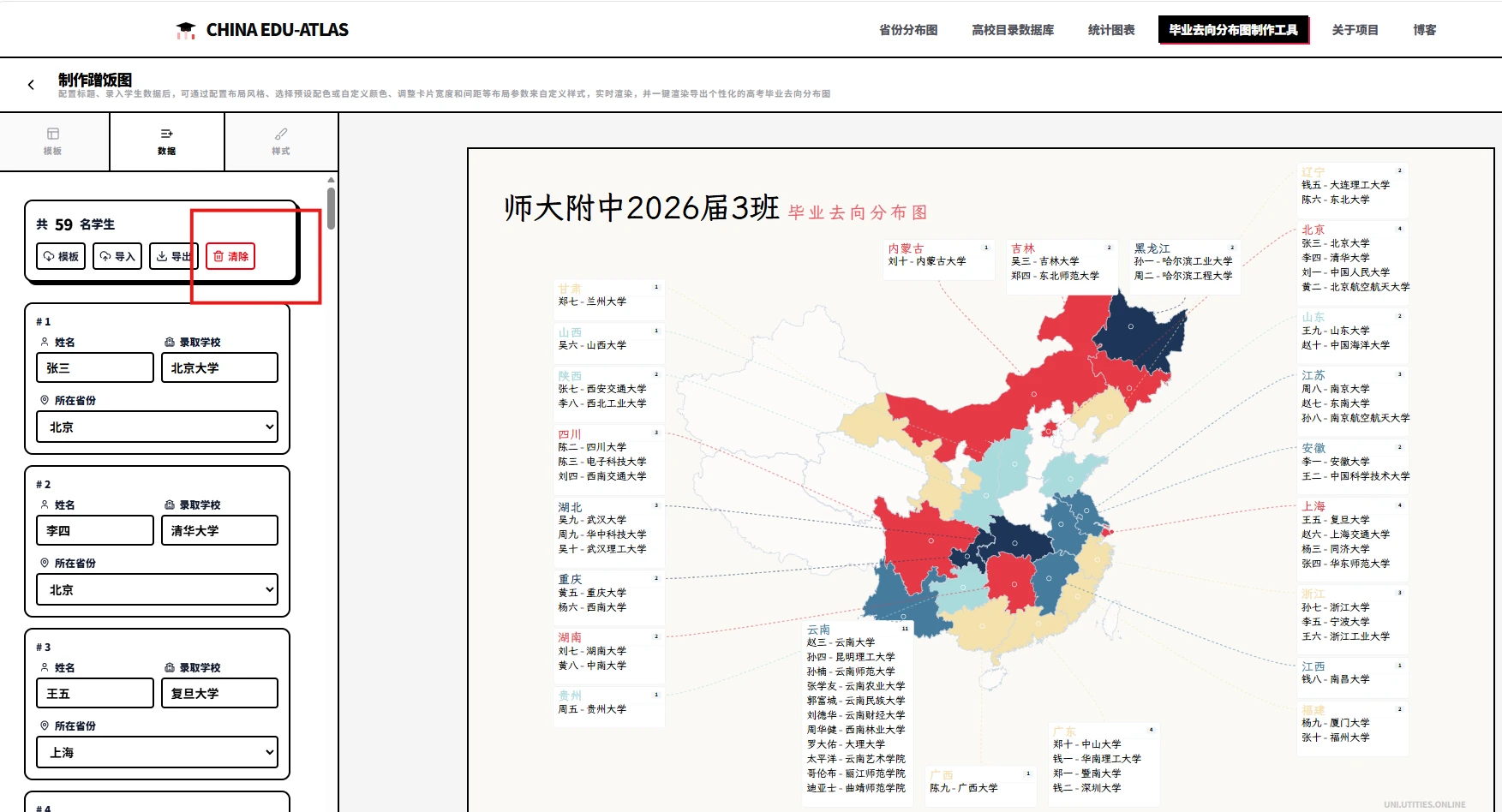
Task: Click the 上海 province card heading
Action: 1314,506
